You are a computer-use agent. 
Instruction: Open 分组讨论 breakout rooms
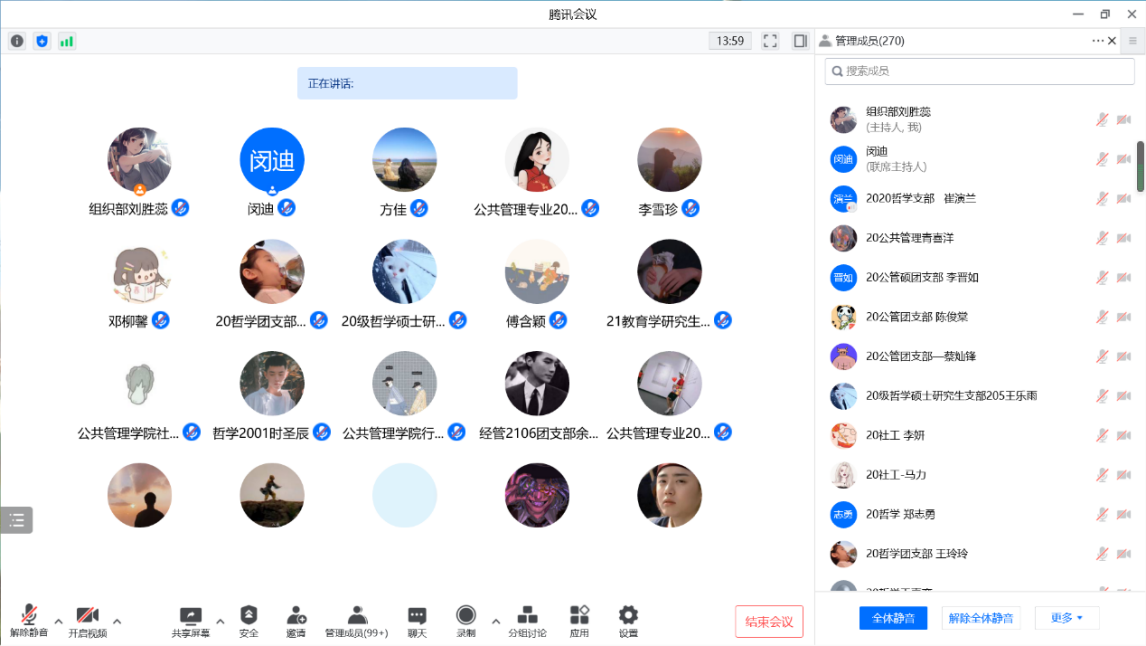pos(527,620)
